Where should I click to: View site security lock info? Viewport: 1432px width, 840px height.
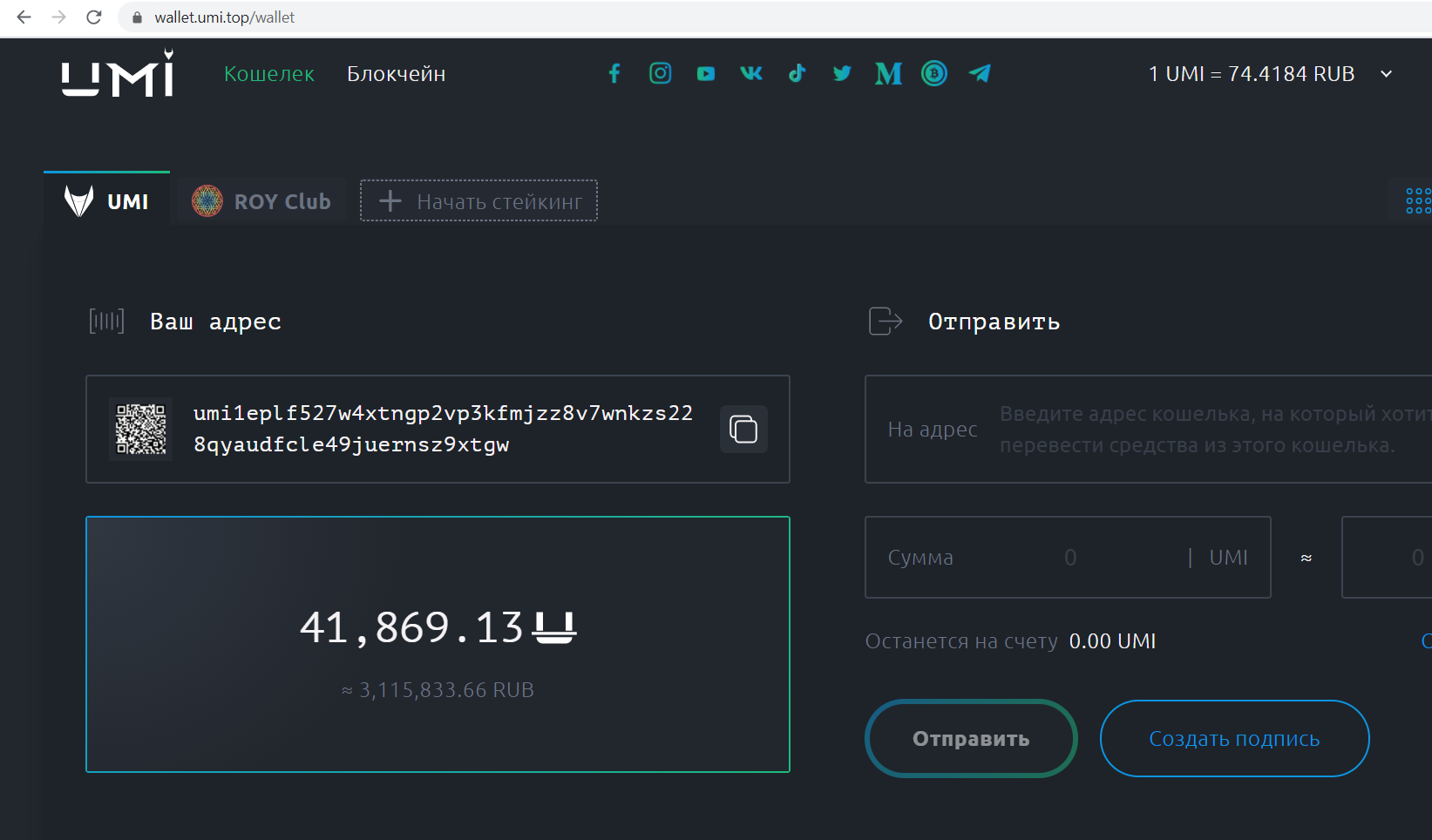(137, 17)
